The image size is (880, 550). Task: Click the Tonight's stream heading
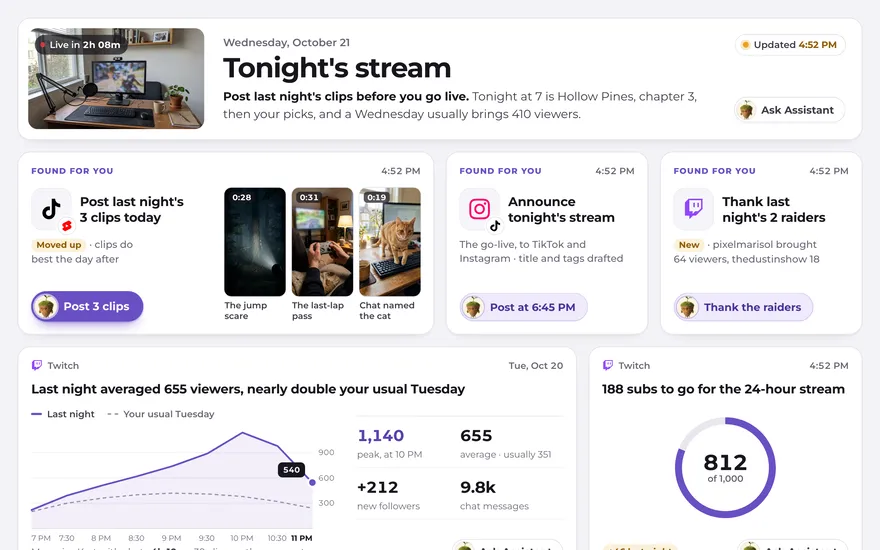point(337,68)
